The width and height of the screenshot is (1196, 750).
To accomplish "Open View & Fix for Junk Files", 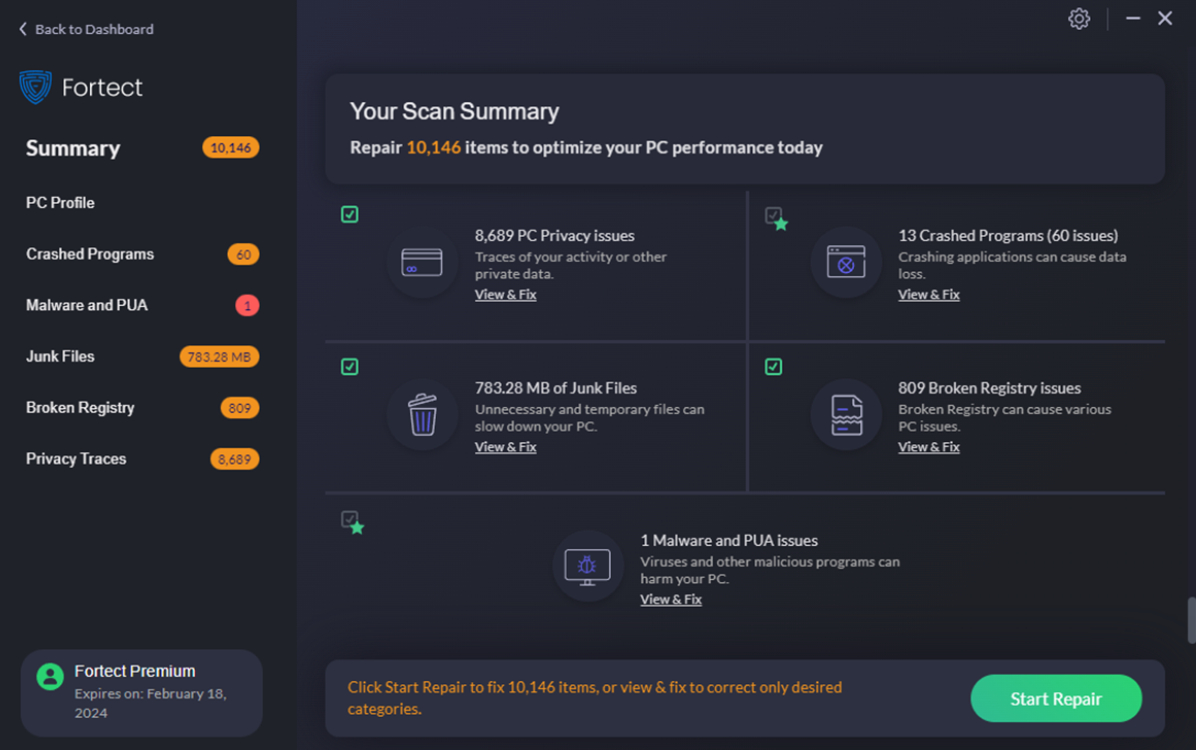I will click(x=505, y=446).
